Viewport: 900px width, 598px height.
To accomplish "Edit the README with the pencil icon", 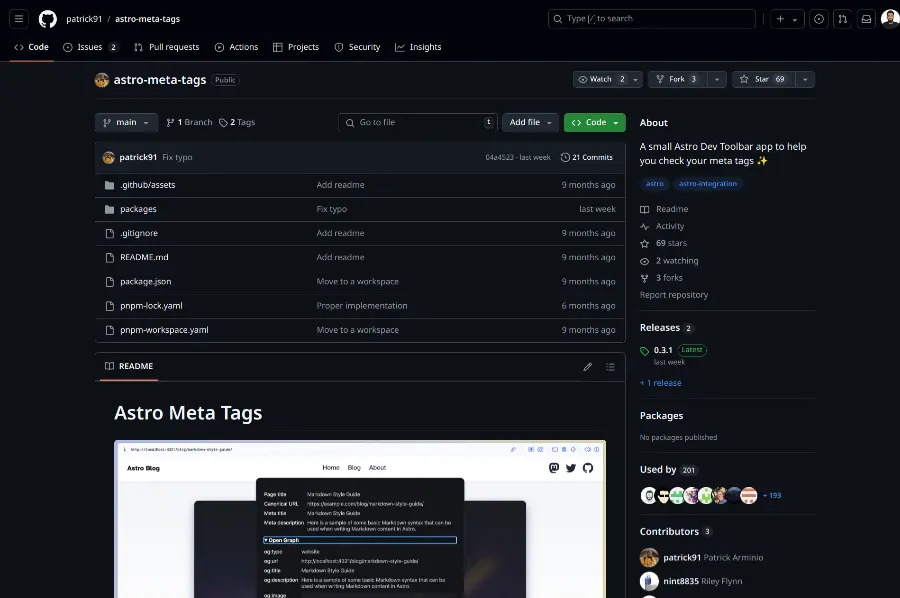I will 588,367.
